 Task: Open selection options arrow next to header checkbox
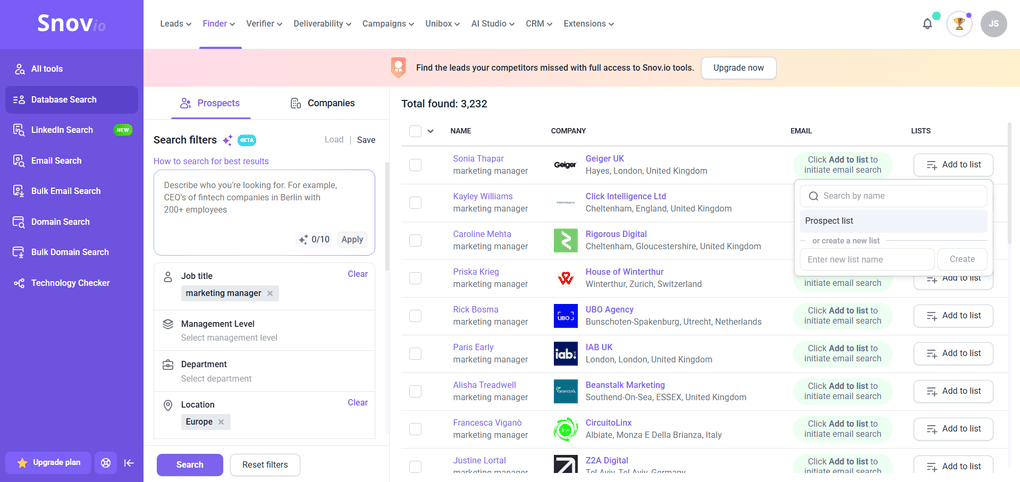click(x=431, y=131)
